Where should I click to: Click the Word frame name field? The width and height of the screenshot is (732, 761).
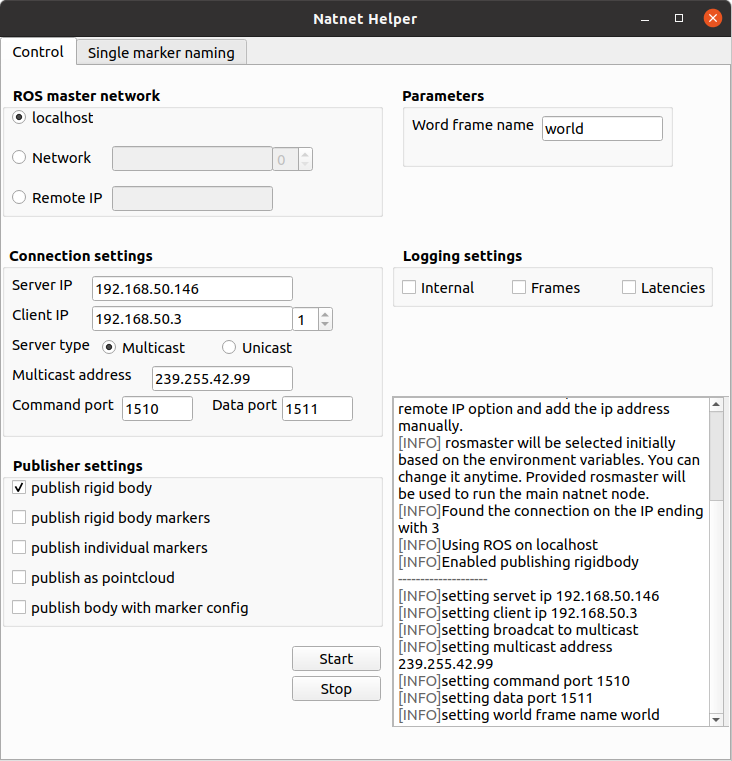tap(602, 129)
